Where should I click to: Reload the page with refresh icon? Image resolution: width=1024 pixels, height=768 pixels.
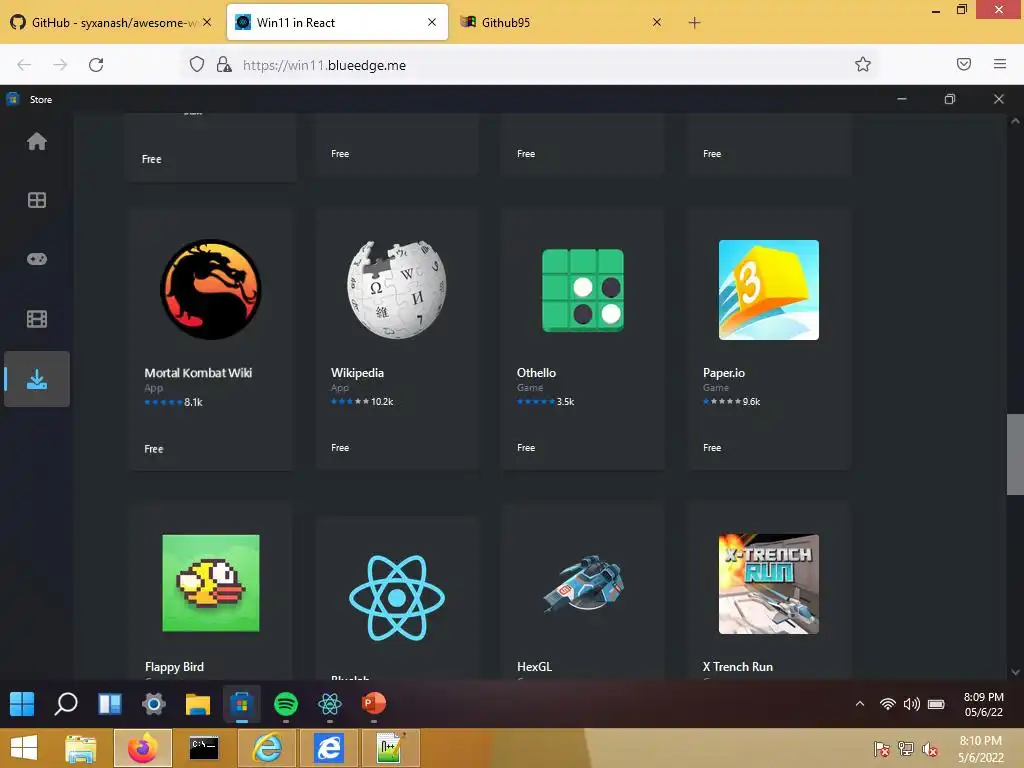pos(96,65)
